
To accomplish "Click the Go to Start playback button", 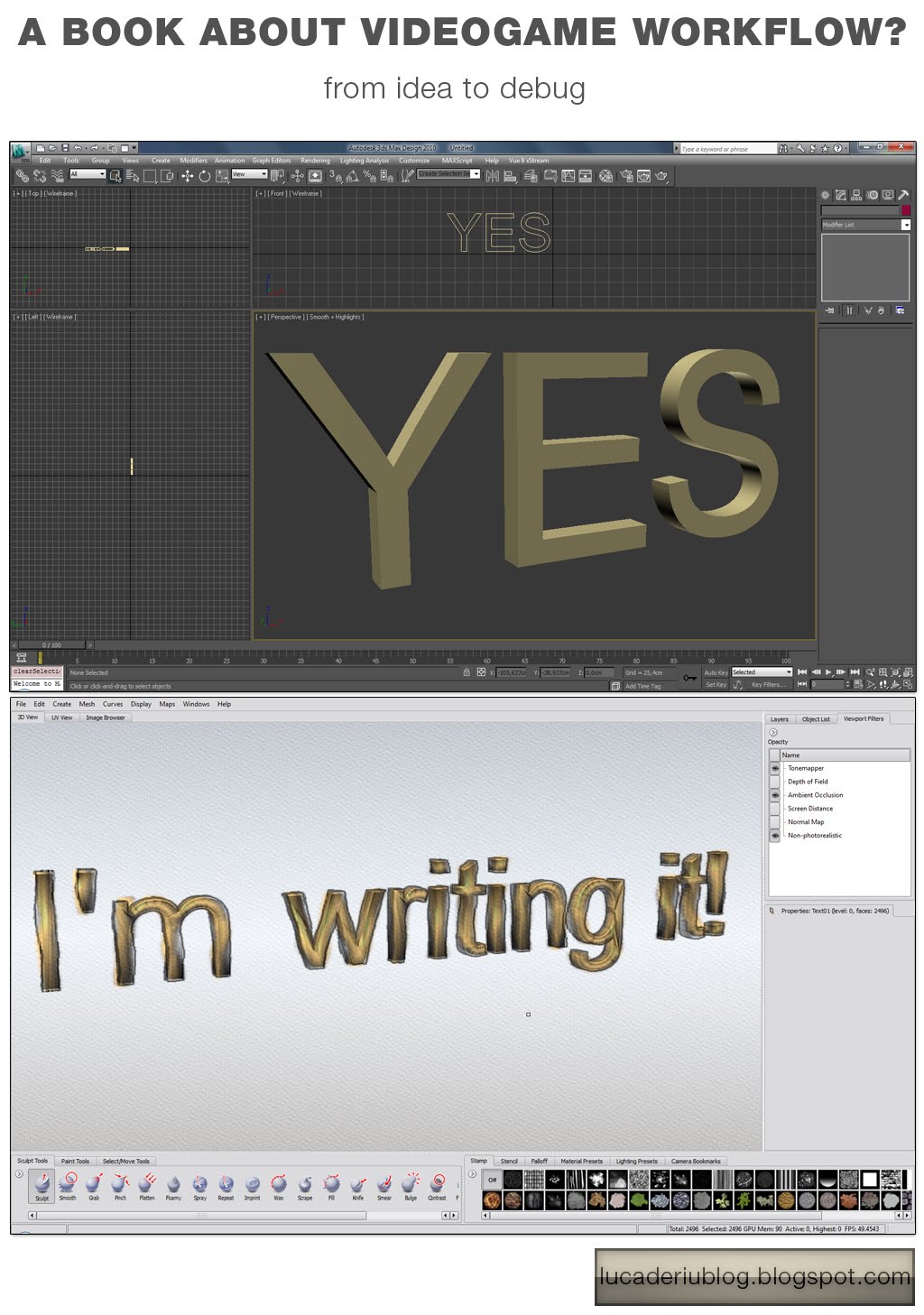I will tap(802, 672).
